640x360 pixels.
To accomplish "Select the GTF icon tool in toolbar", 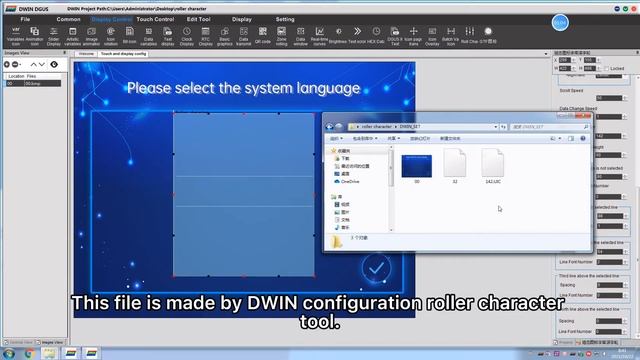I will point(488,35).
